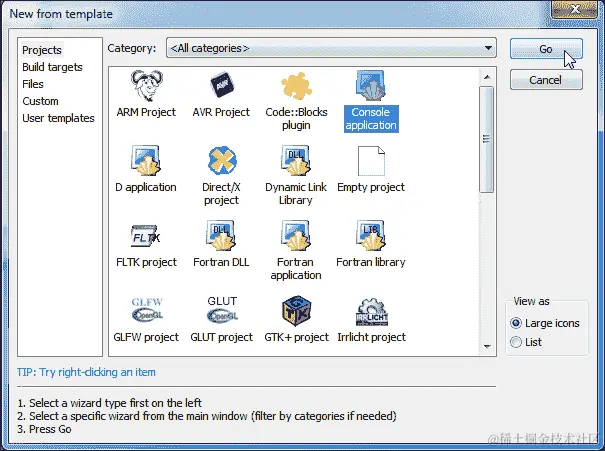605x451 pixels.
Task: Click the 'Fortran library' label text
Action: [x=371, y=262]
